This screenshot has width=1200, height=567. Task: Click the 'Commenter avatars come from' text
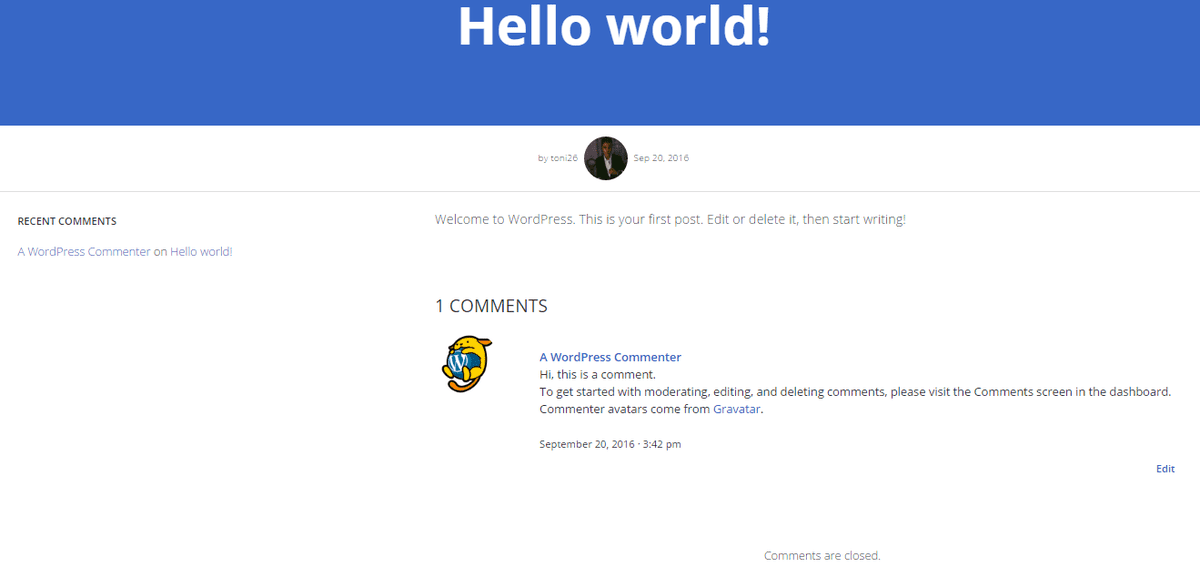624,409
